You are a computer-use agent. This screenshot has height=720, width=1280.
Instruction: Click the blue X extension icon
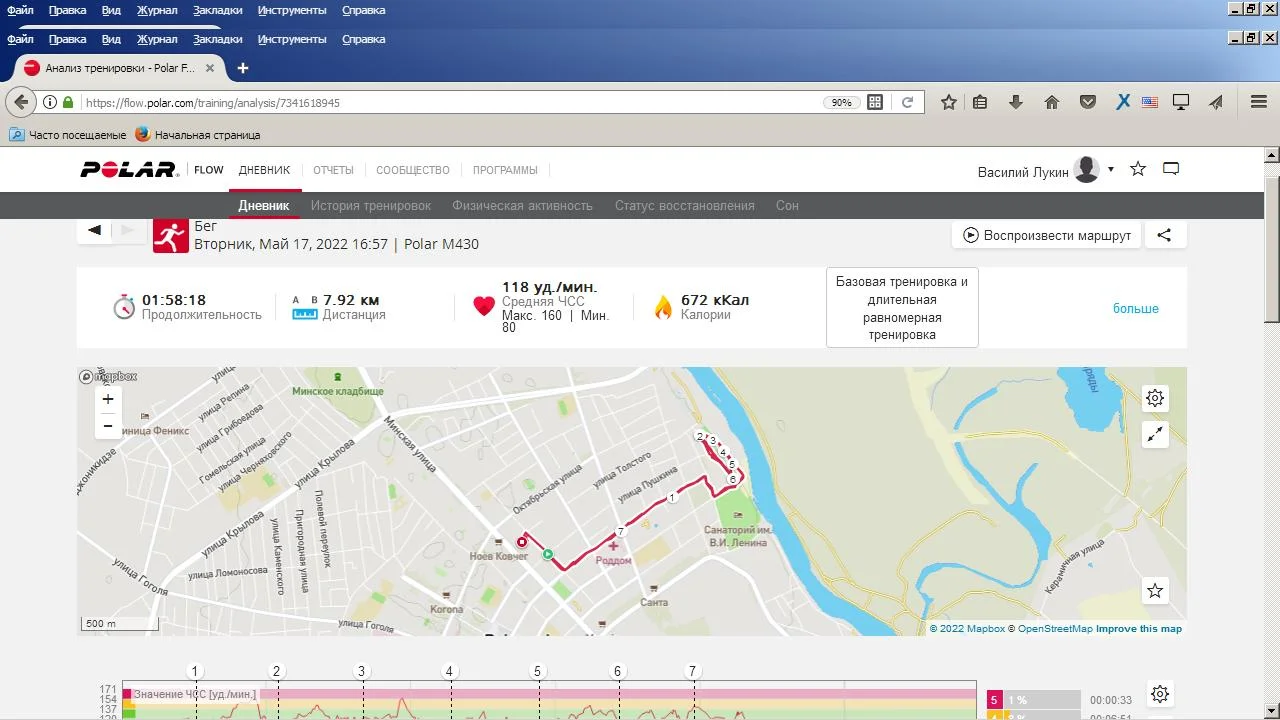pyautogui.click(x=1123, y=102)
